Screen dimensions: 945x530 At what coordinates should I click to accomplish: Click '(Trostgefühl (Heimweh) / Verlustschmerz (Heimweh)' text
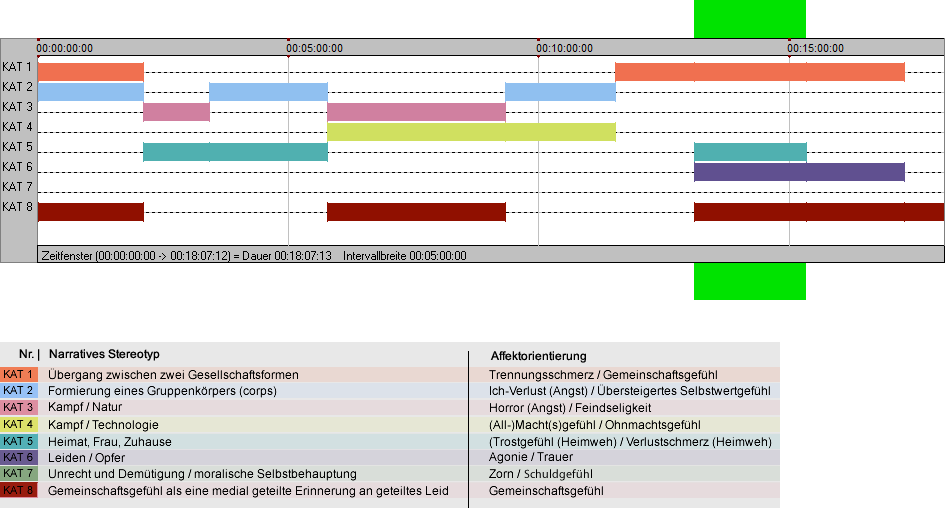tap(630, 441)
